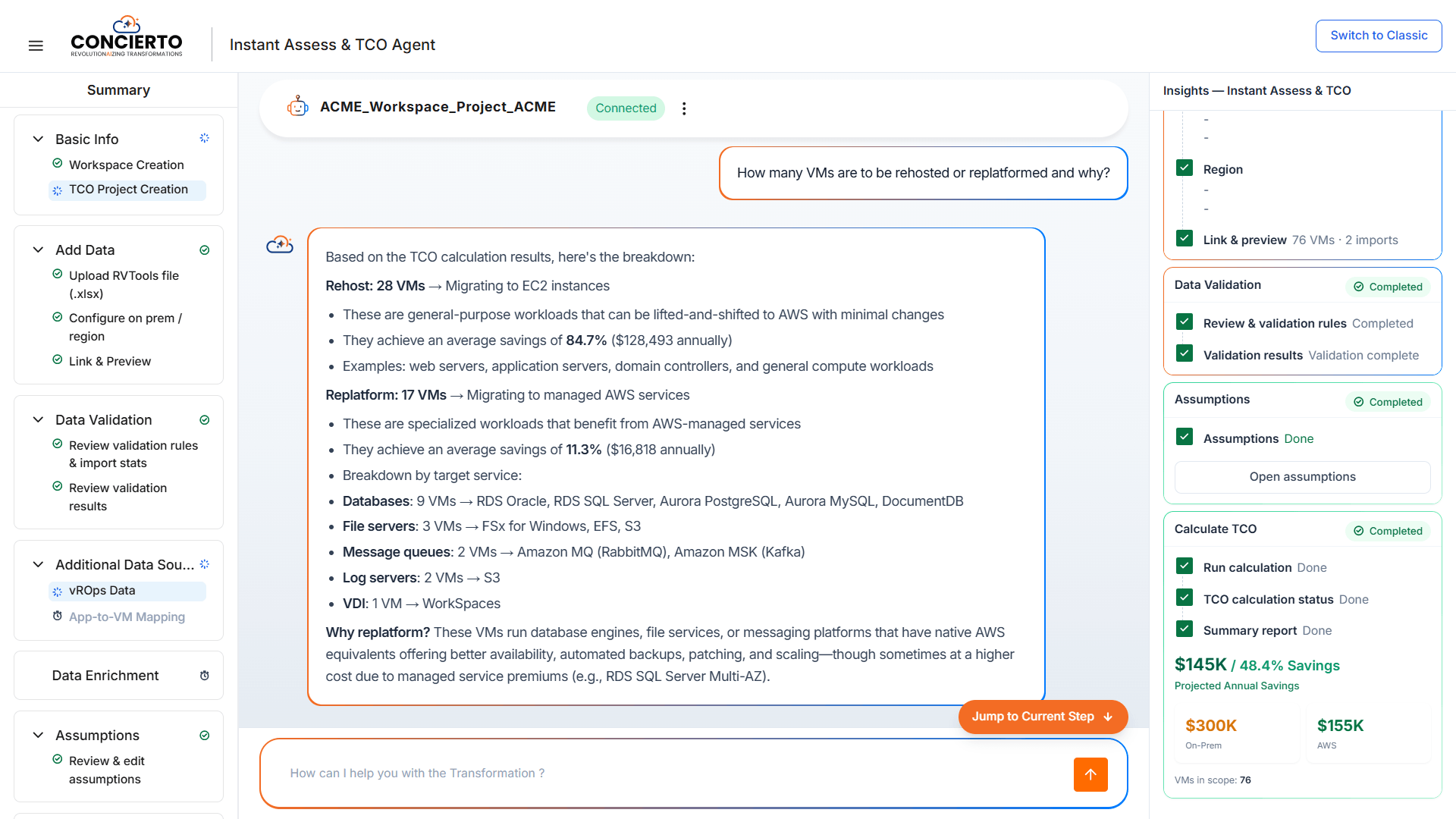The image size is (1456, 819).
Task: Click the Add Data completed check icon
Action: coord(204,250)
